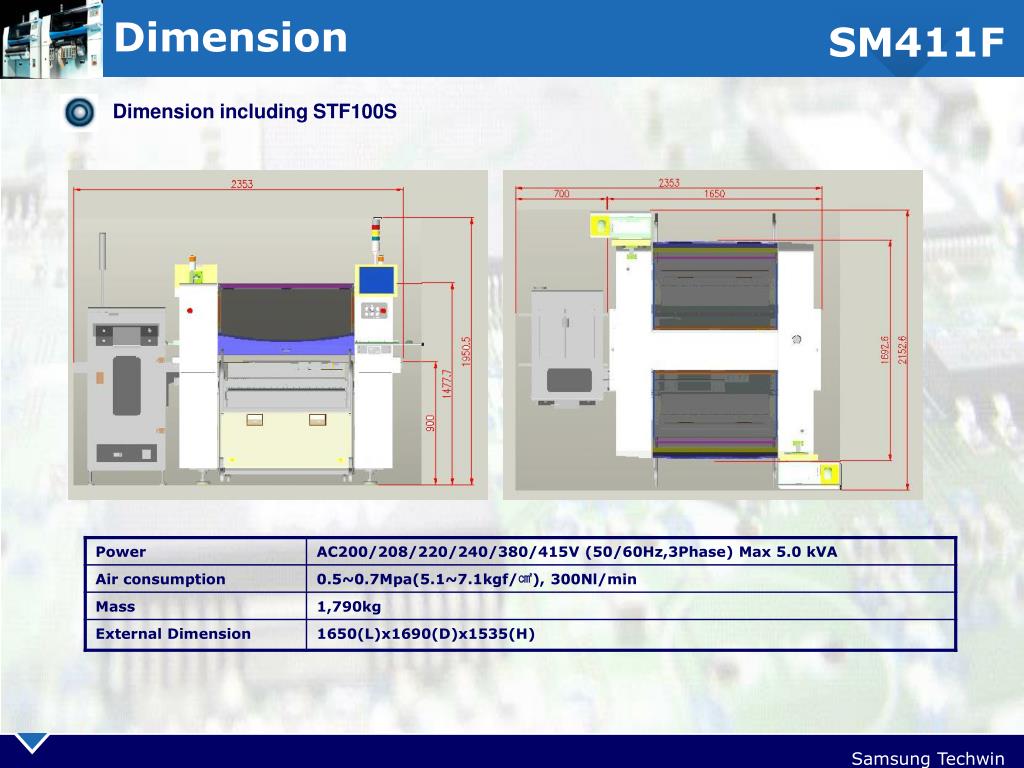
Task: Open the front view dimension drawing
Action: tap(278, 335)
